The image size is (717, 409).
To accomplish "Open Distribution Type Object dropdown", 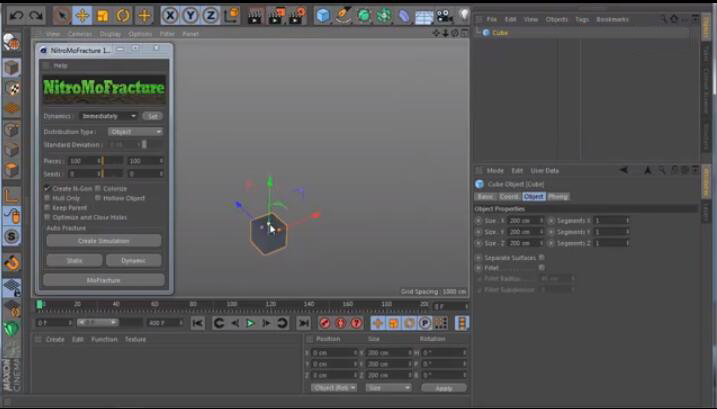I will tap(135, 132).
